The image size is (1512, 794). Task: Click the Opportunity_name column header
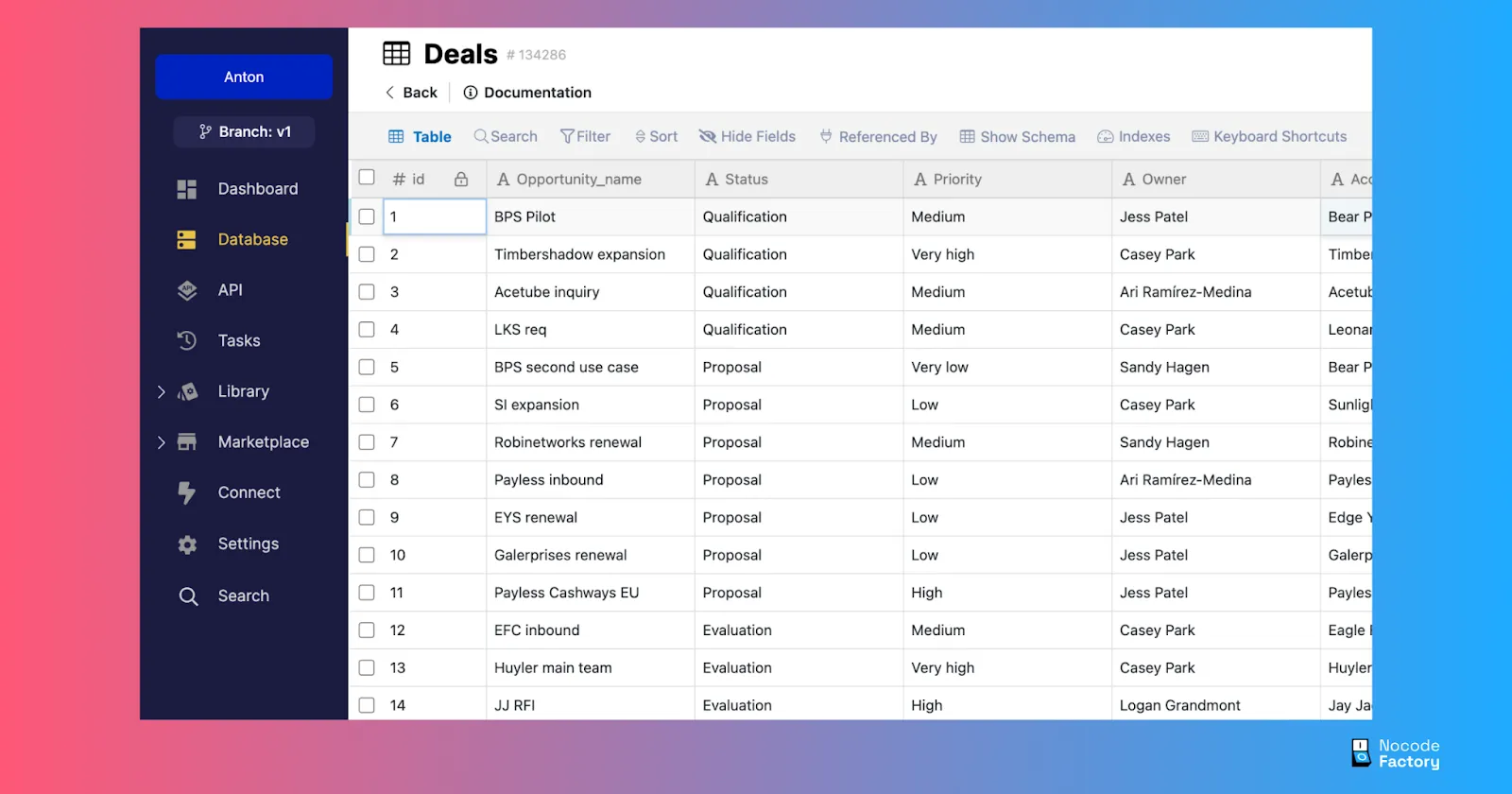[x=591, y=180]
